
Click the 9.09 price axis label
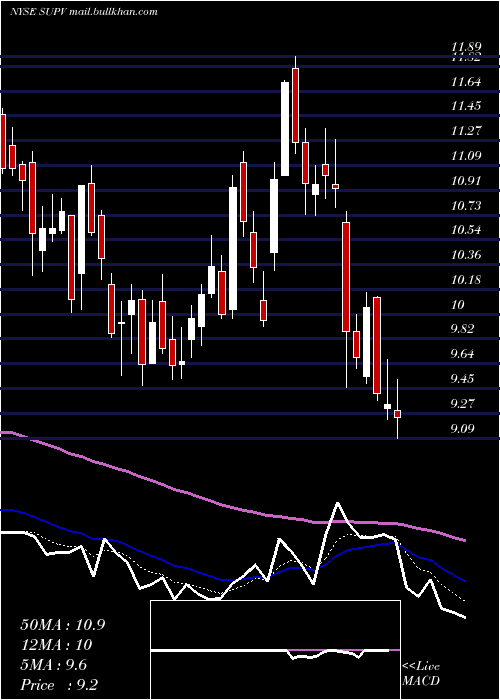coord(462,429)
